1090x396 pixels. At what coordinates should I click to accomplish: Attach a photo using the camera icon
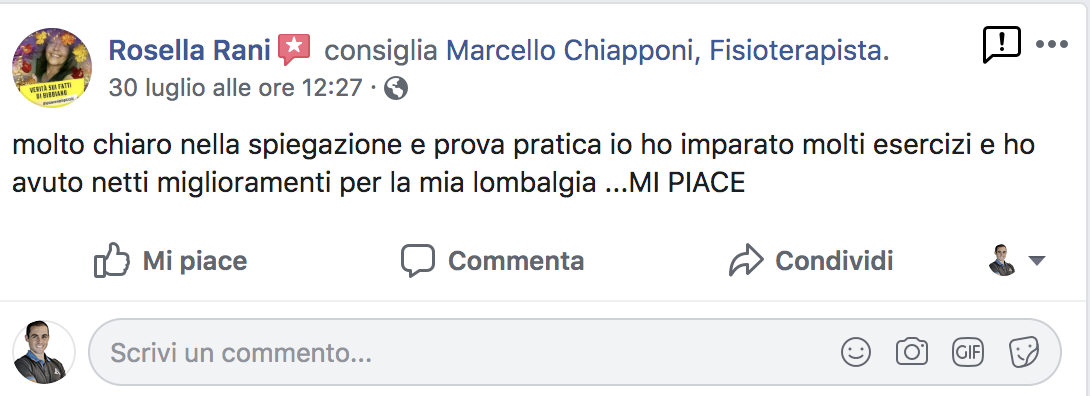(912, 352)
